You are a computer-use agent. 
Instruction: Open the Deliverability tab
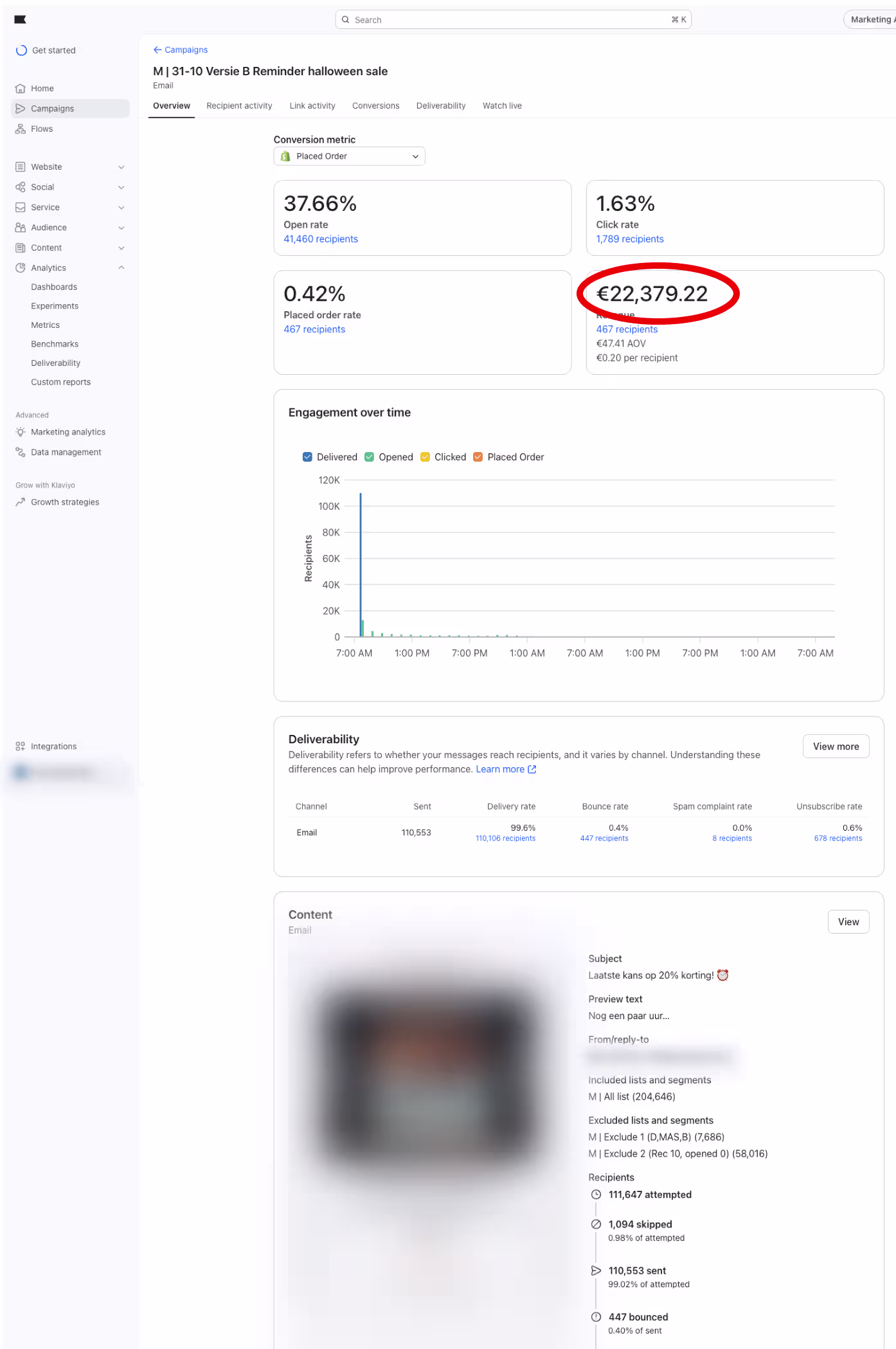[441, 106]
